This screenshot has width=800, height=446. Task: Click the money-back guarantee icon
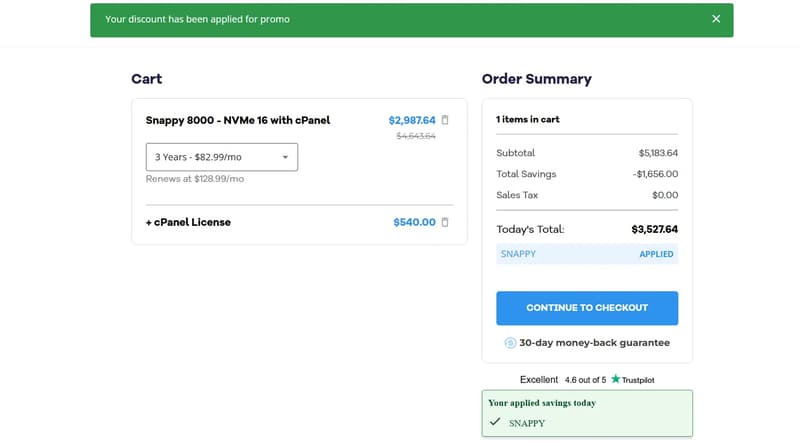tap(510, 343)
